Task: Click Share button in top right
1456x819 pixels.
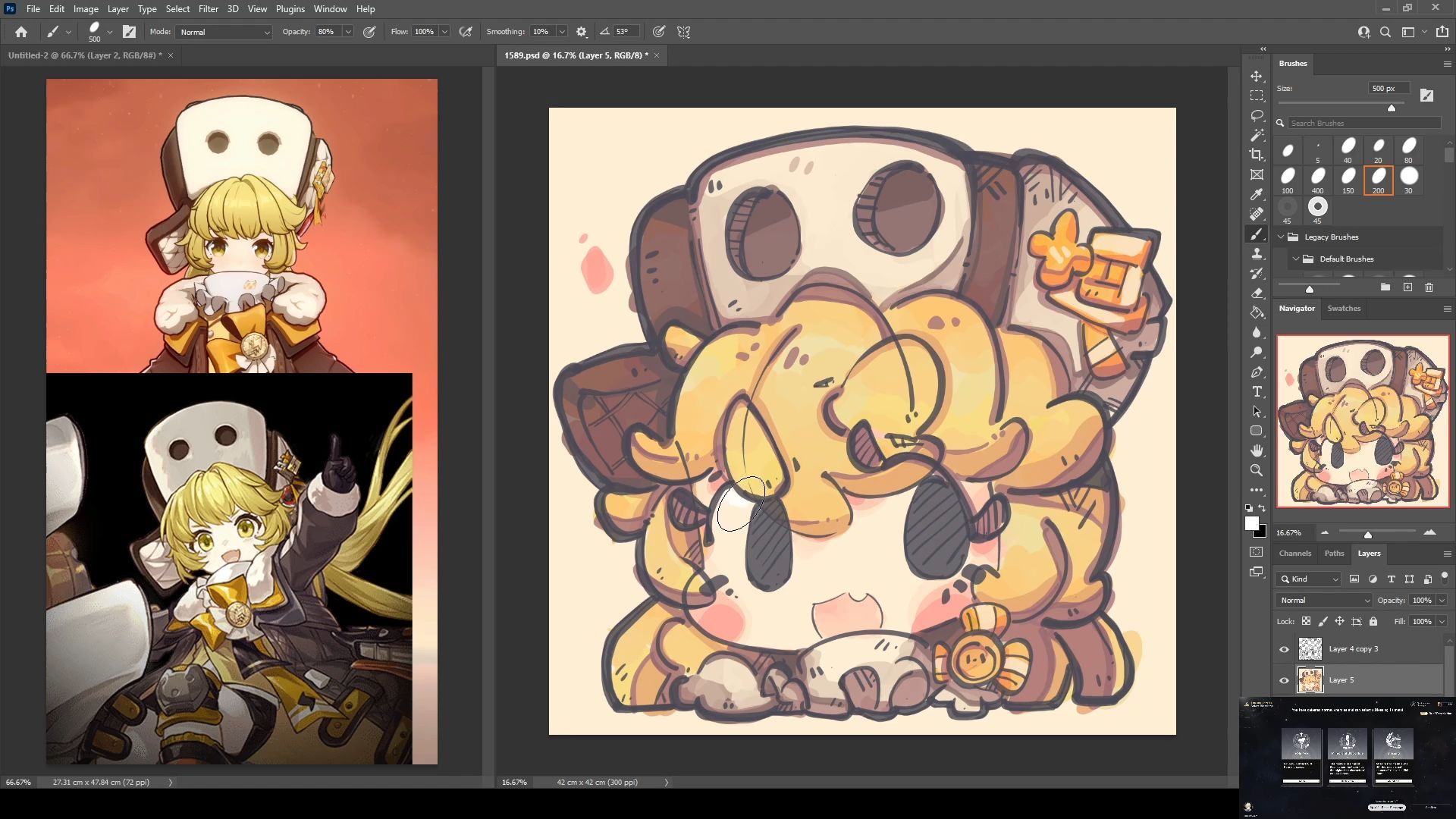Action: point(1442,32)
